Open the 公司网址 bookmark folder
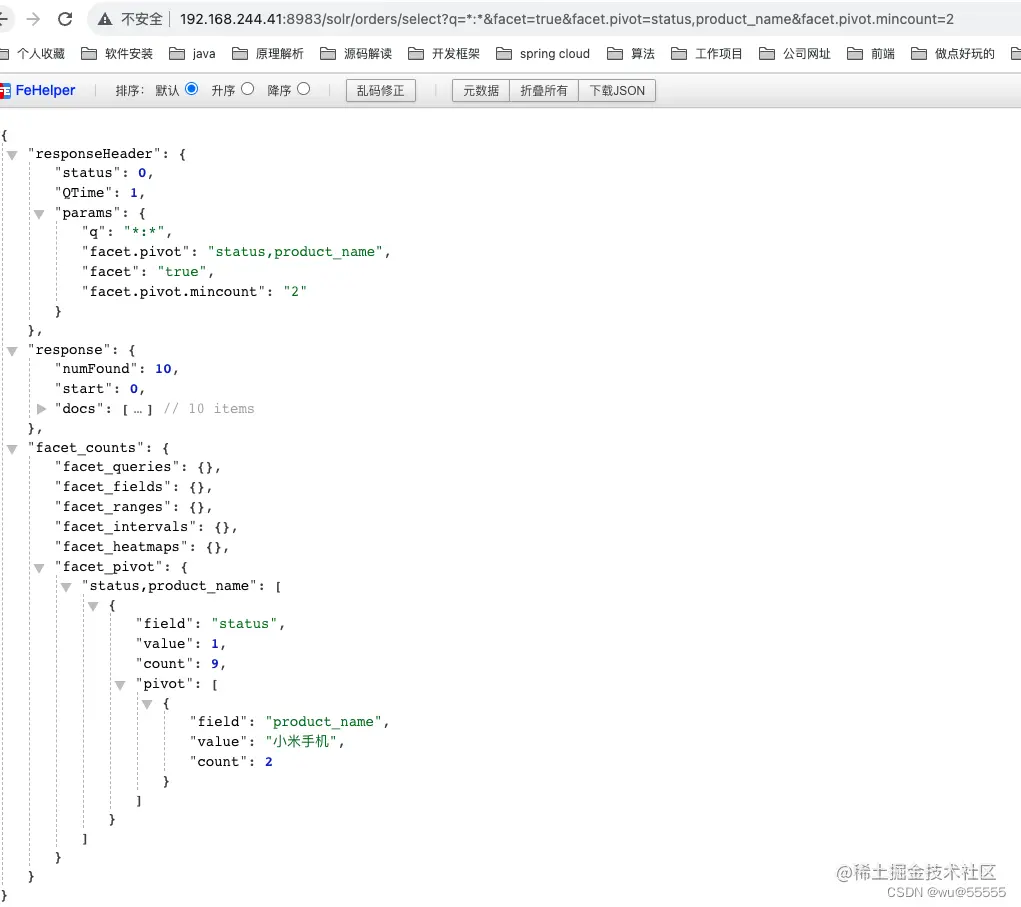Screen dimensions: 1021x907 pyautogui.click(x=795, y=53)
